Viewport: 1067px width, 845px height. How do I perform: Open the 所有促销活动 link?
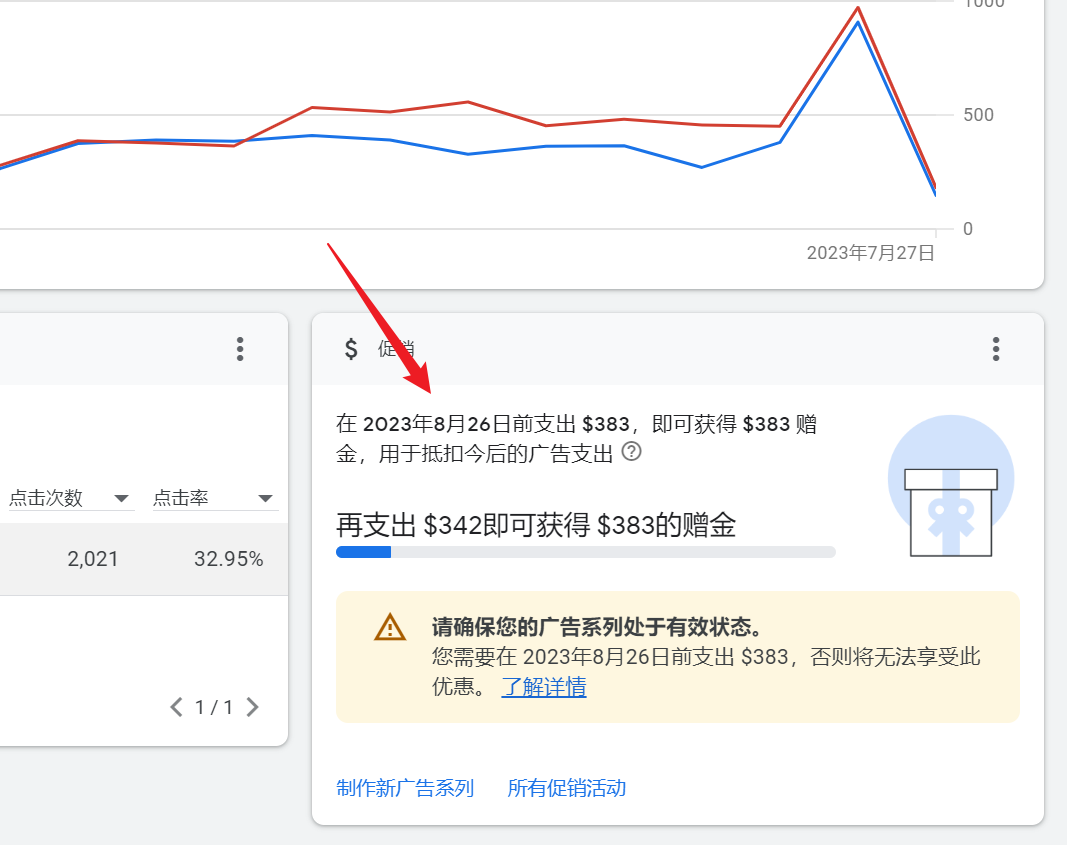pos(567,788)
